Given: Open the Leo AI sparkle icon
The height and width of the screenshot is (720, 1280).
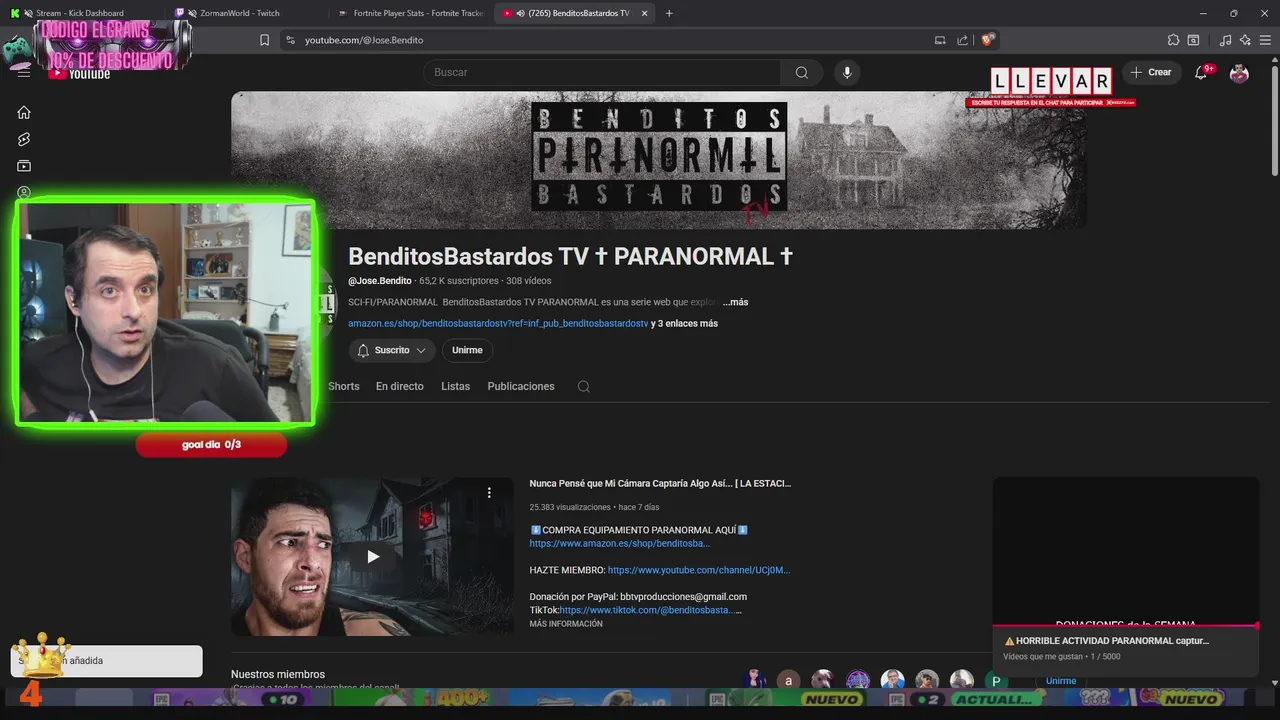Looking at the screenshot, I should (1245, 40).
